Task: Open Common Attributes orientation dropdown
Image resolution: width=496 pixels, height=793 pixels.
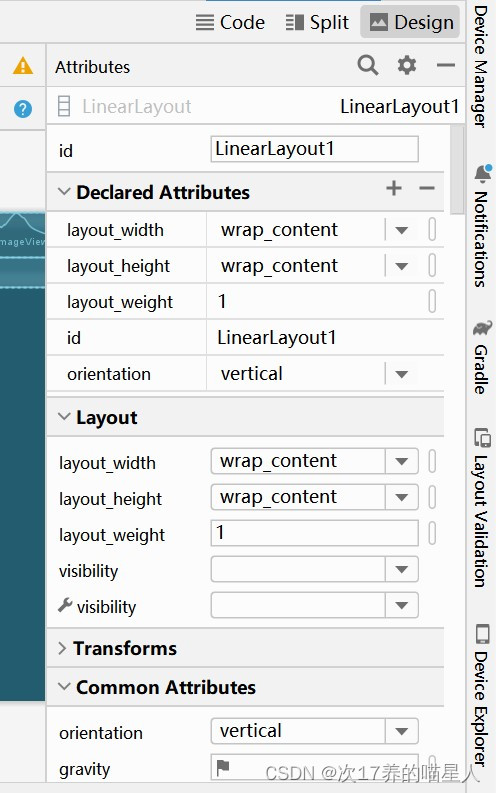Action: (401, 731)
